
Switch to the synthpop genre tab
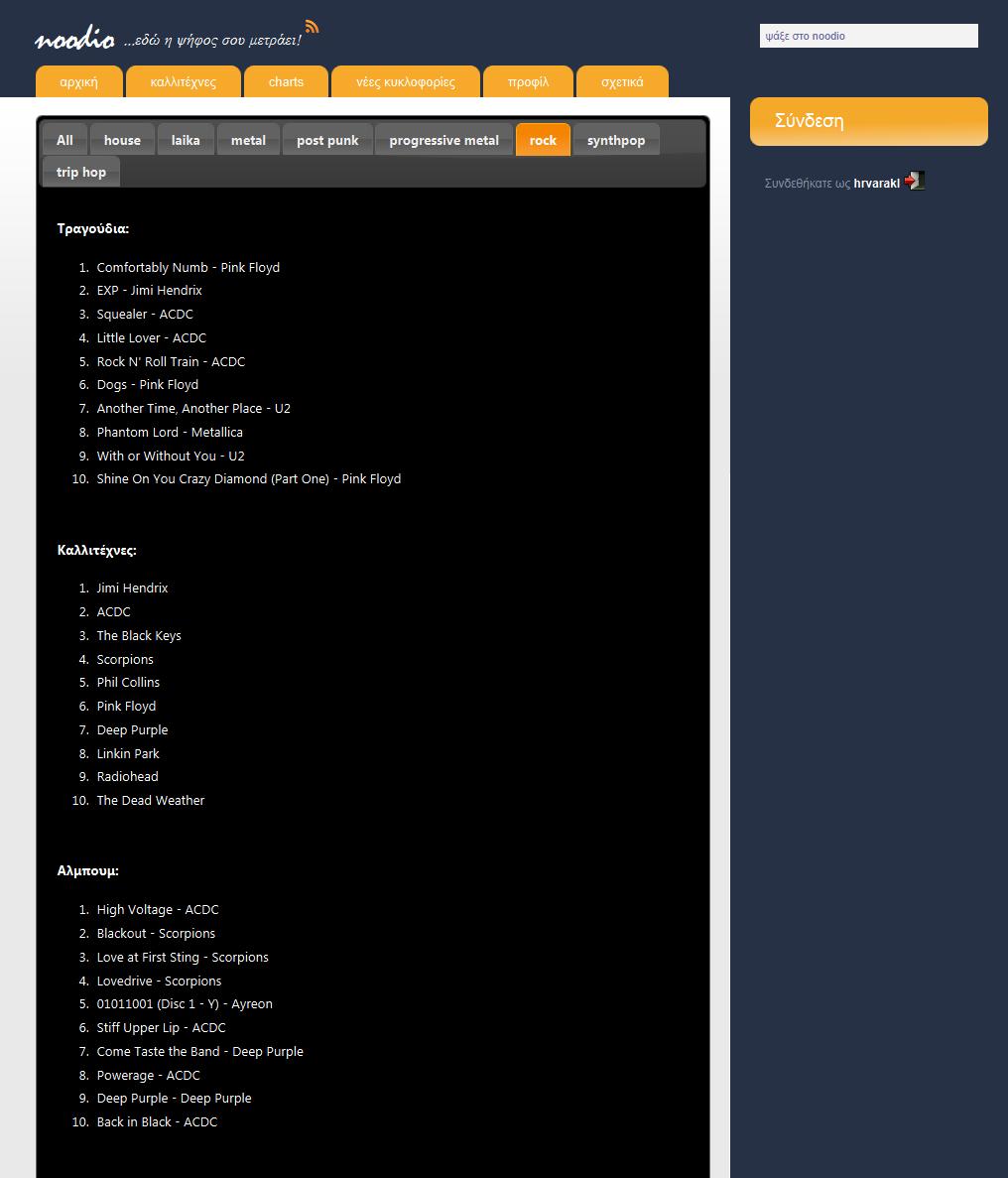[616, 140]
